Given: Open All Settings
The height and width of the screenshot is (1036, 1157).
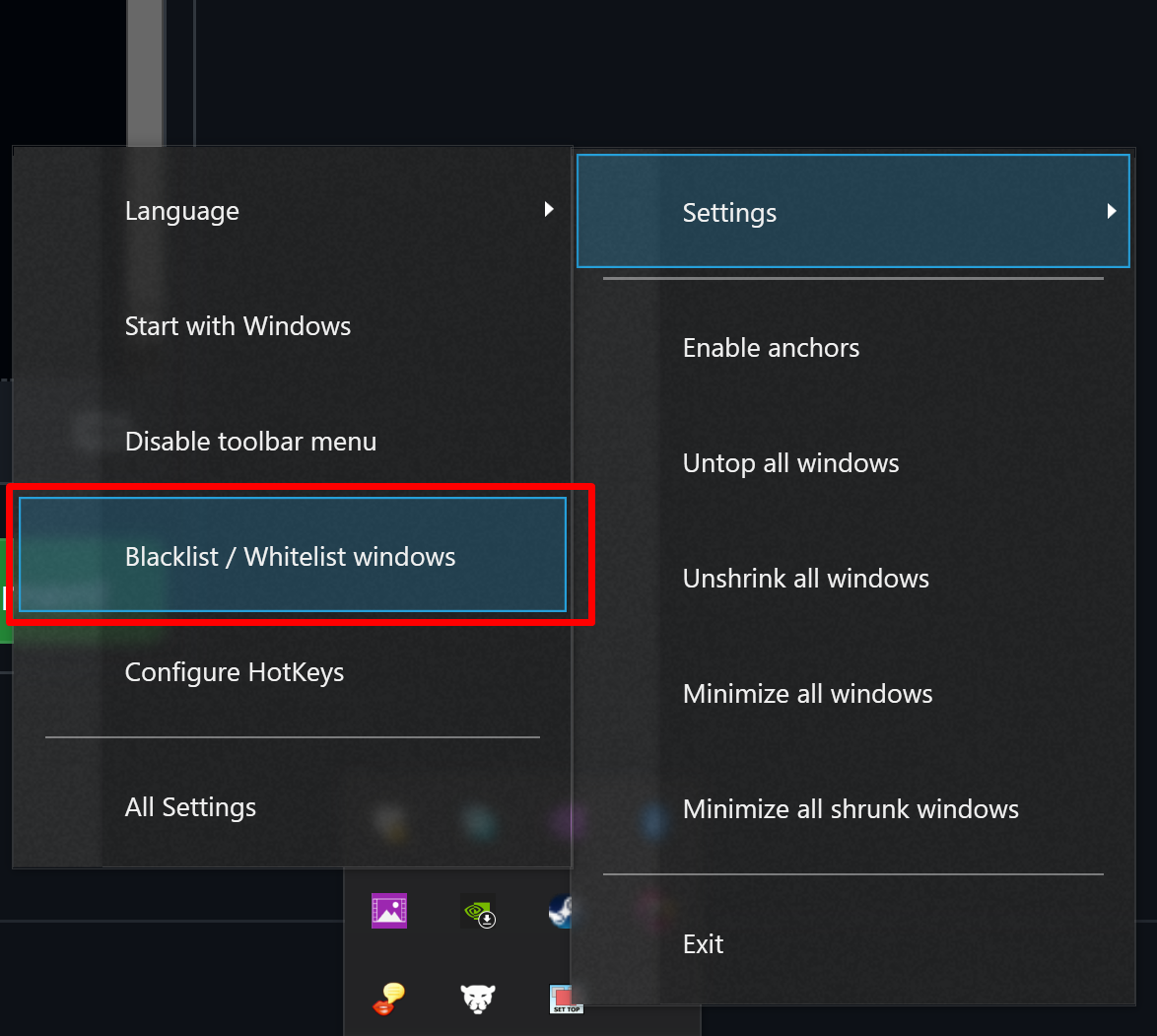Looking at the screenshot, I should coord(190,806).
